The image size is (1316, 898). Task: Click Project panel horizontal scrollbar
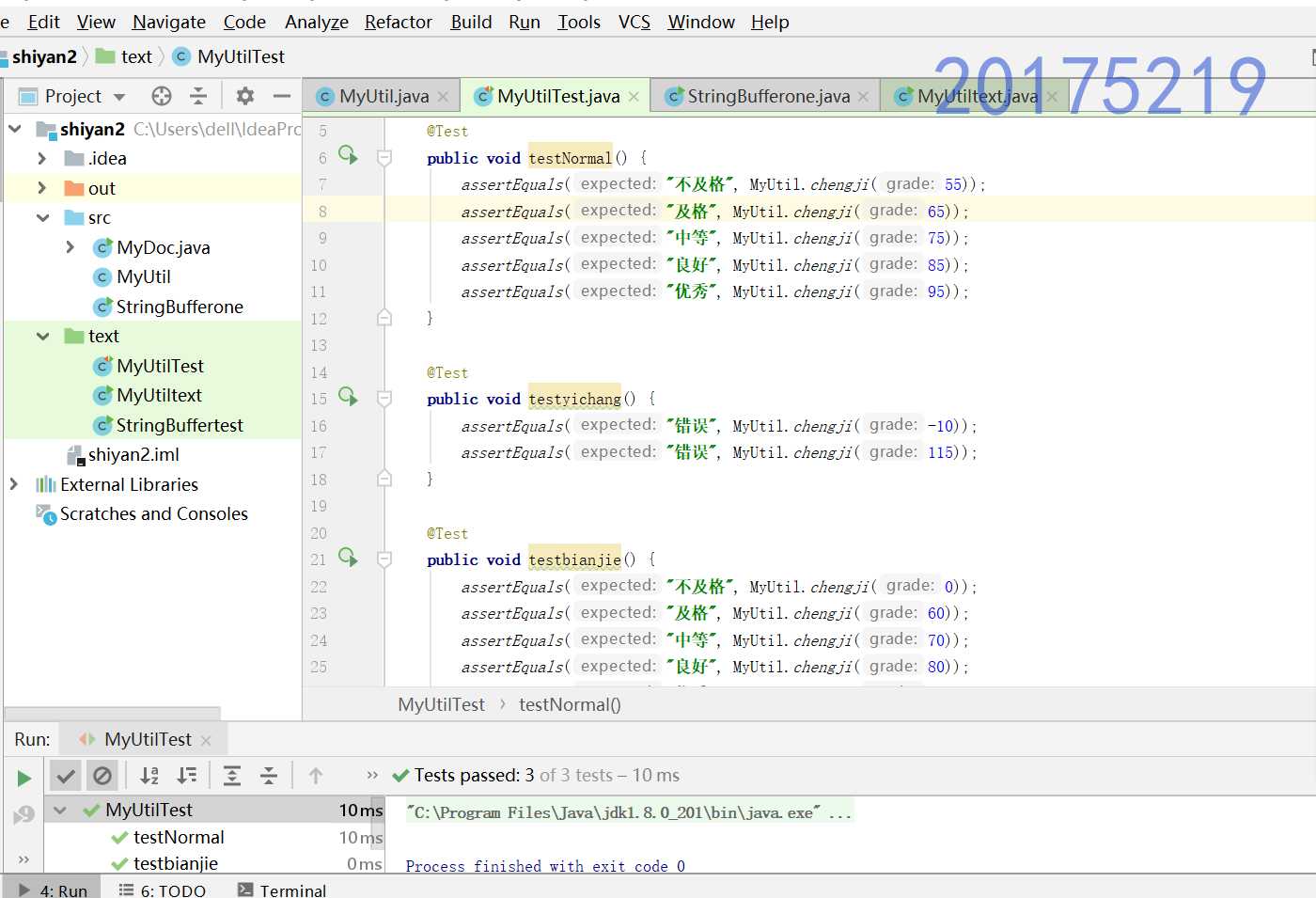[x=113, y=713]
